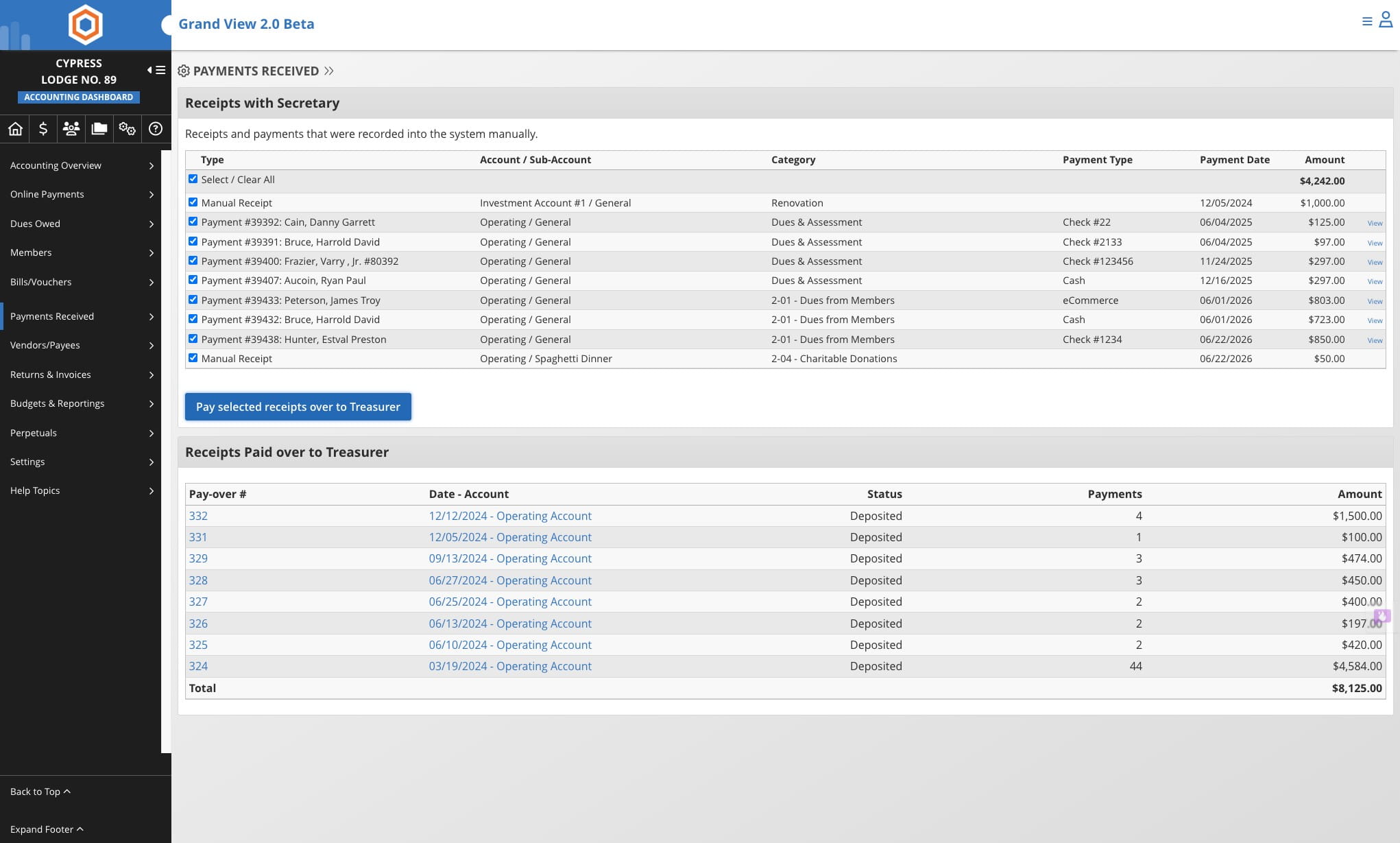Open the dollar sign accounting icon
The height and width of the screenshot is (843, 1400).
(43, 128)
